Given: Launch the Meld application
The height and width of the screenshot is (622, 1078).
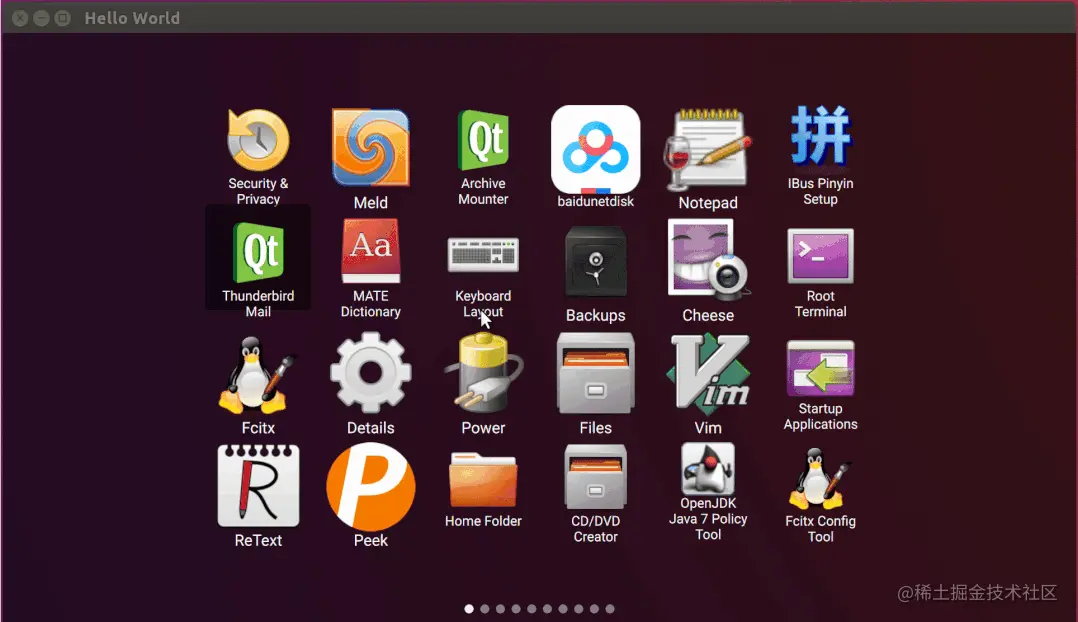Looking at the screenshot, I should (371, 148).
